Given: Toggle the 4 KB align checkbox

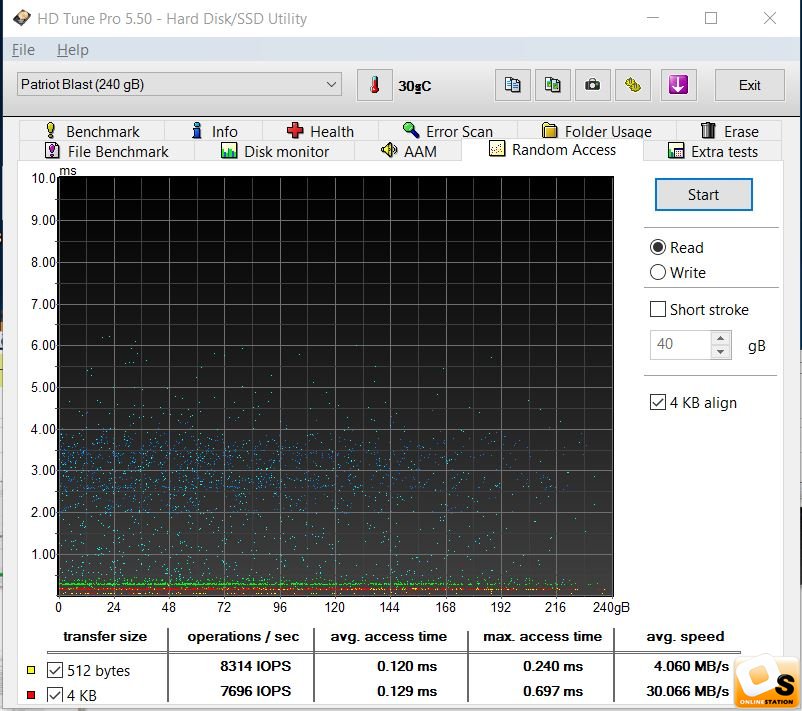Looking at the screenshot, I should pos(658,402).
